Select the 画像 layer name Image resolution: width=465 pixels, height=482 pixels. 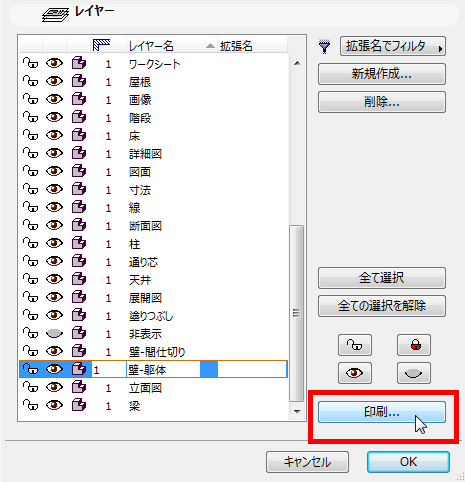[x=140, y=100]
